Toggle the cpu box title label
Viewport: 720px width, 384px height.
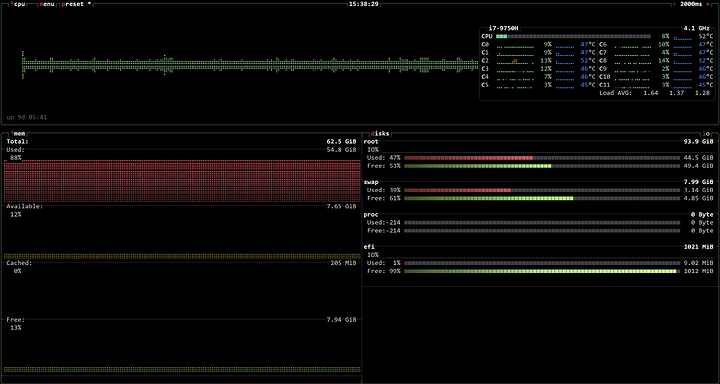point(17,4)
